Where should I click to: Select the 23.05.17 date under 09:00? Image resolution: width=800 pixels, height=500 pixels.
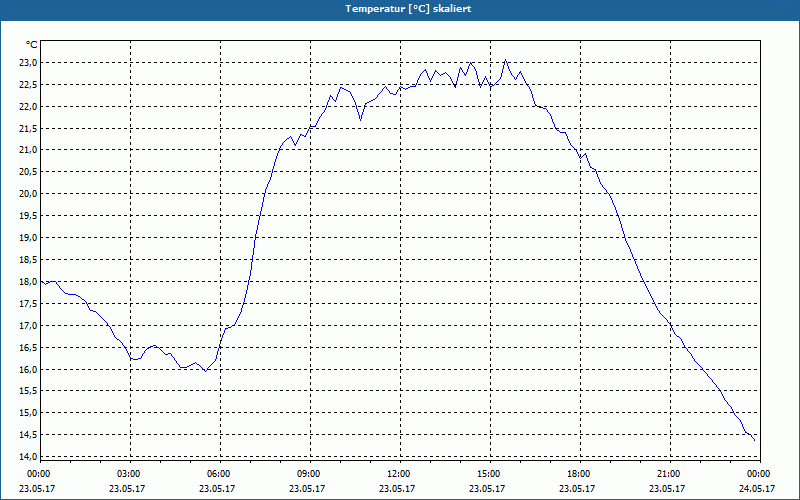[x=307, y=488]
